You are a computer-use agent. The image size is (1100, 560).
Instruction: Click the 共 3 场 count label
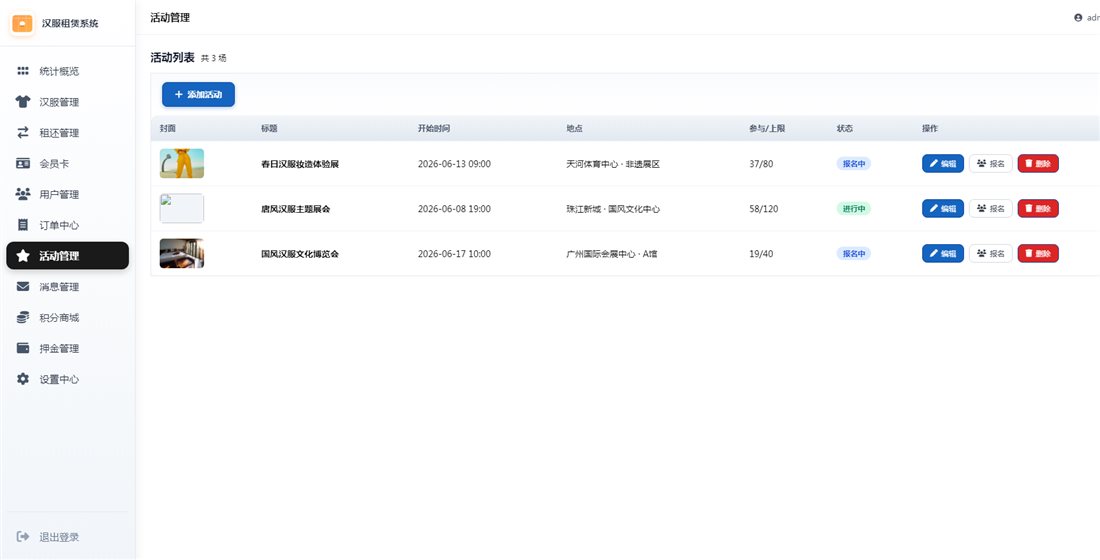coord(214,58)
